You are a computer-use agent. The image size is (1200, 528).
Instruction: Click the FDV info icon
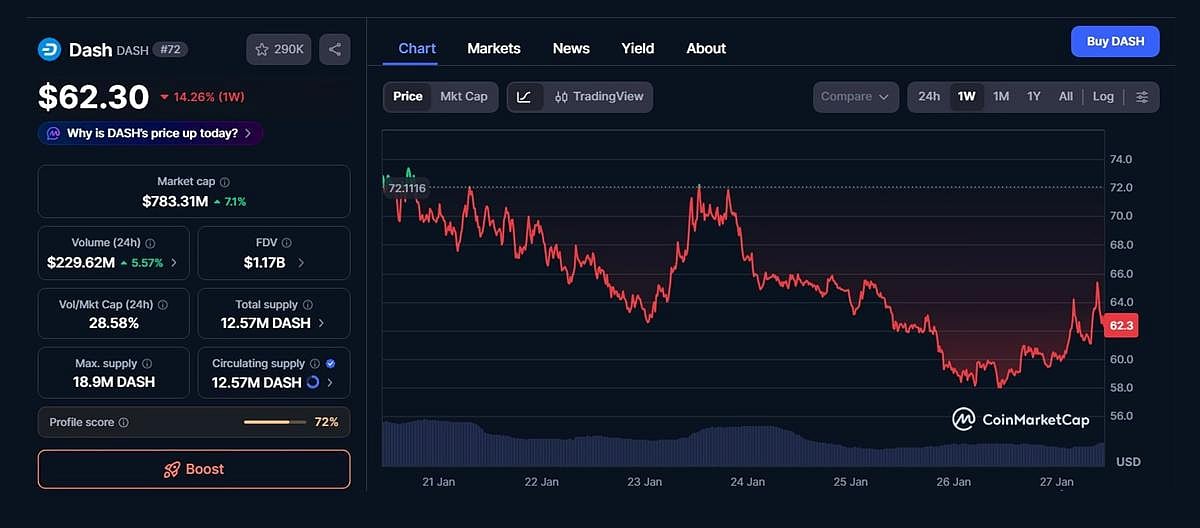click(287, 243)
